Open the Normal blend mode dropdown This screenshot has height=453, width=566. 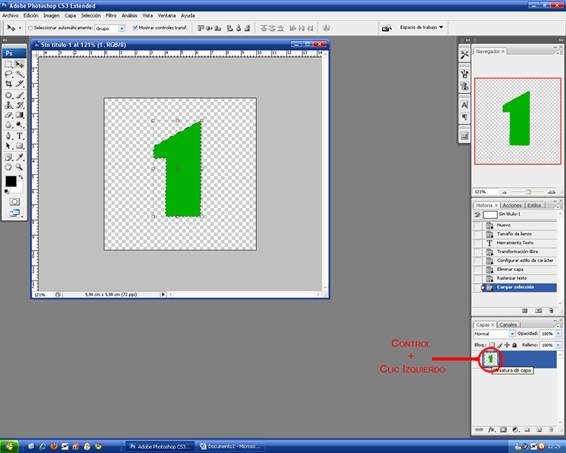[494, 334]
